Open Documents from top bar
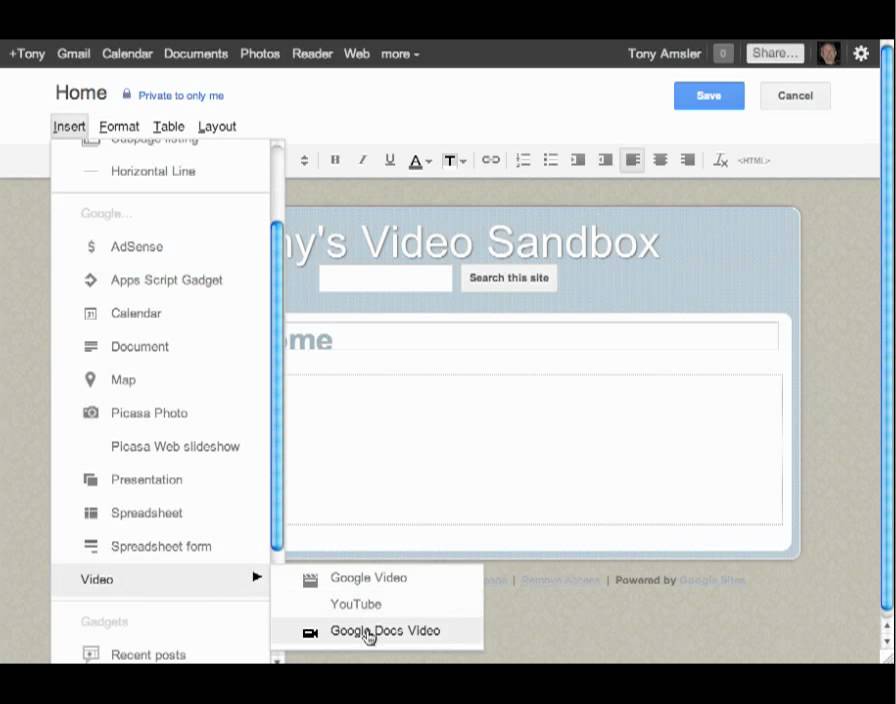The image size is (896, 704). tap(196, 54)
